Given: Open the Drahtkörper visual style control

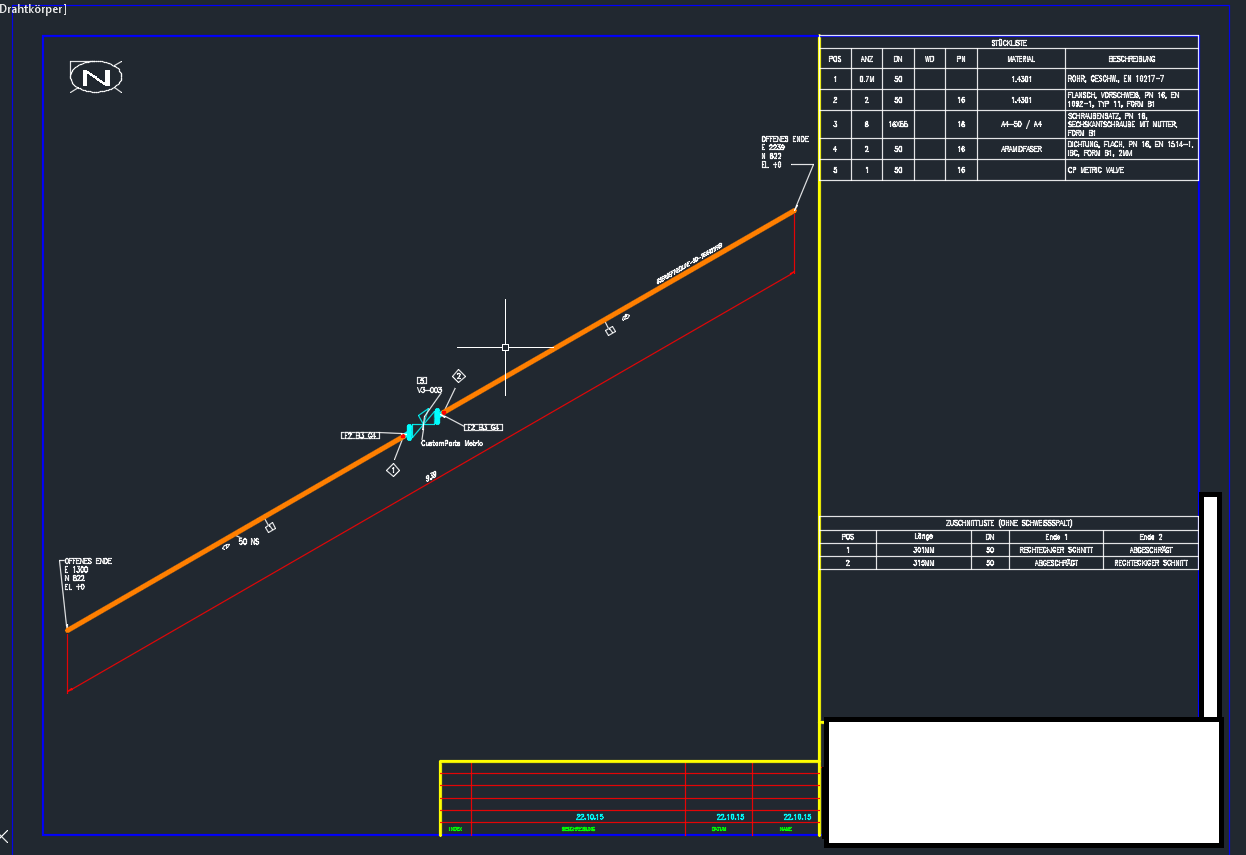Looking at the screenshot, I should [34, 9].
